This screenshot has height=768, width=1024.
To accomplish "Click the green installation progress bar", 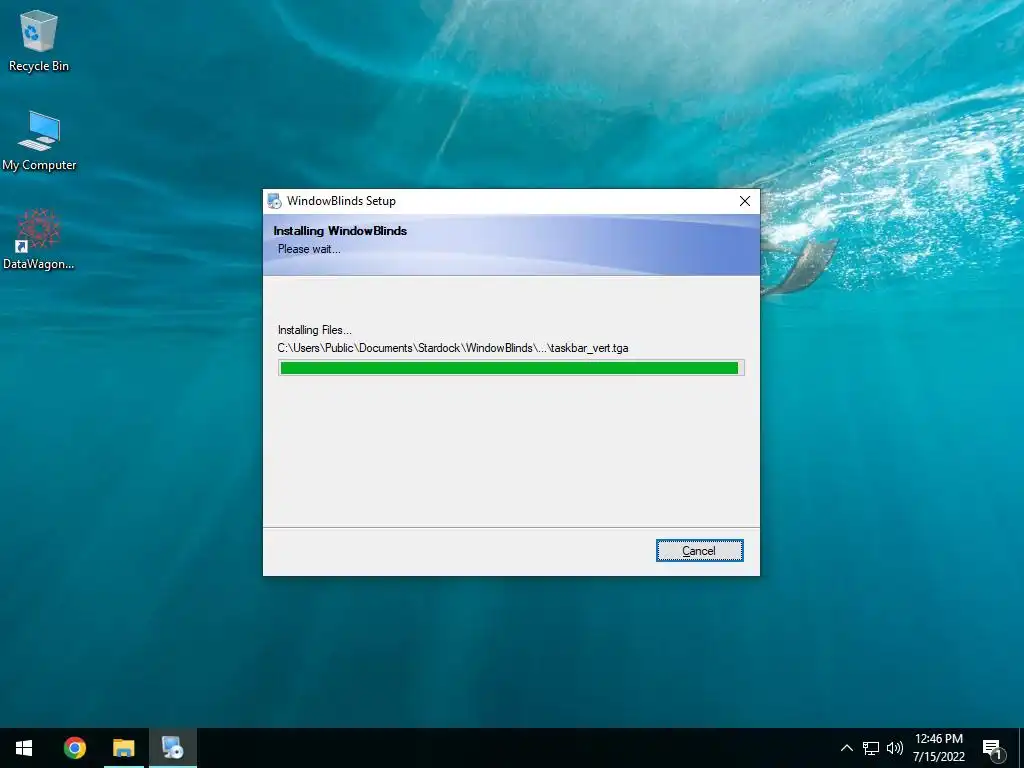I will point(511,368).
